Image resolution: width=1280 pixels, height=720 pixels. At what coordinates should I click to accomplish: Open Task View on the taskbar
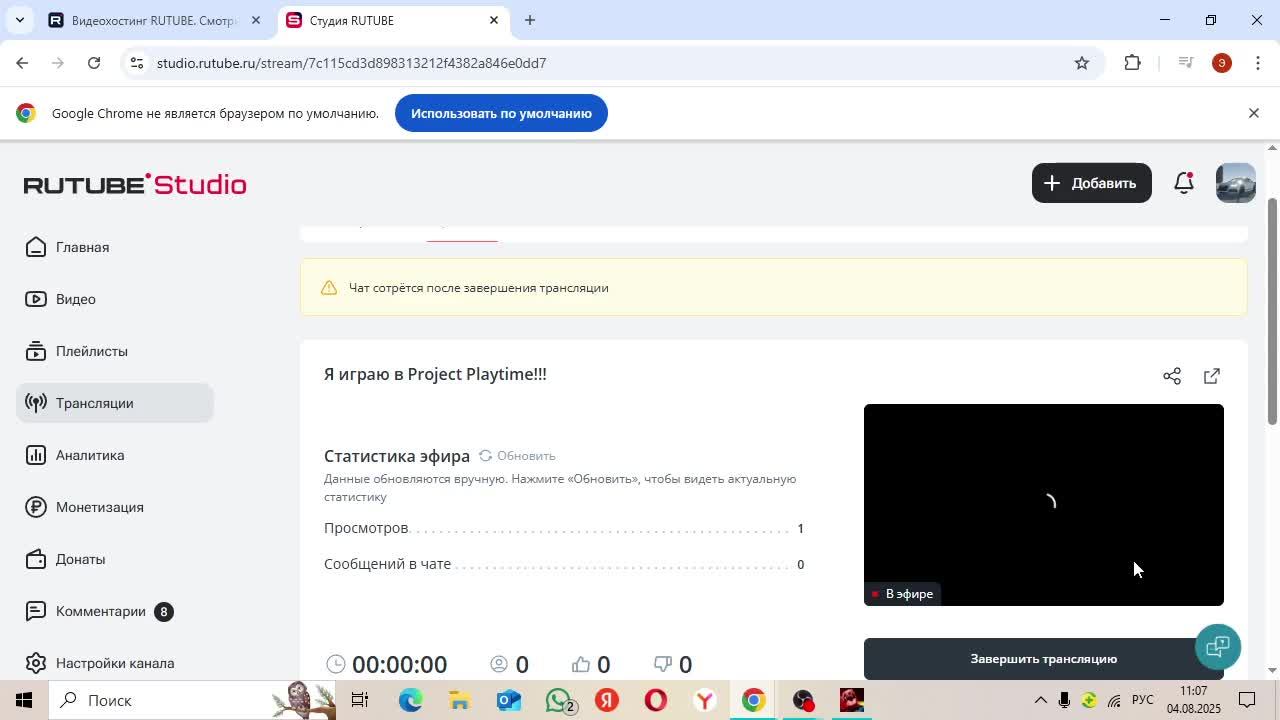pyautogui.click(x=360, y=700)
